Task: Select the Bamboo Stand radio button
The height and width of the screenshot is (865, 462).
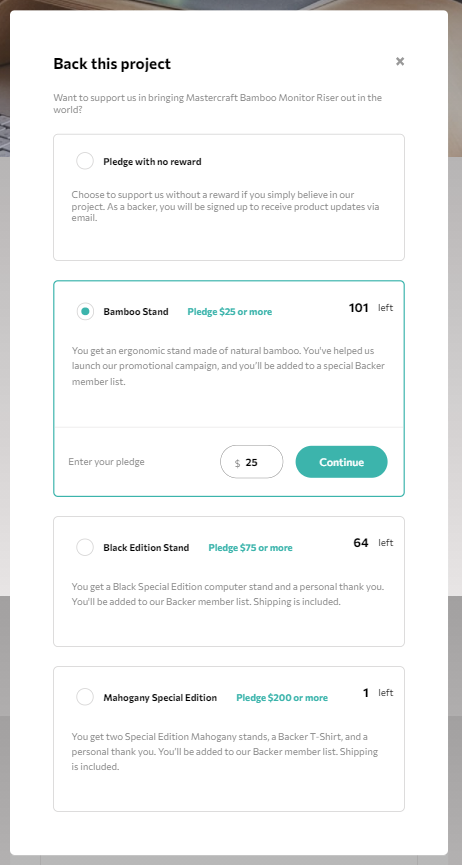Action: click(85, 311)
